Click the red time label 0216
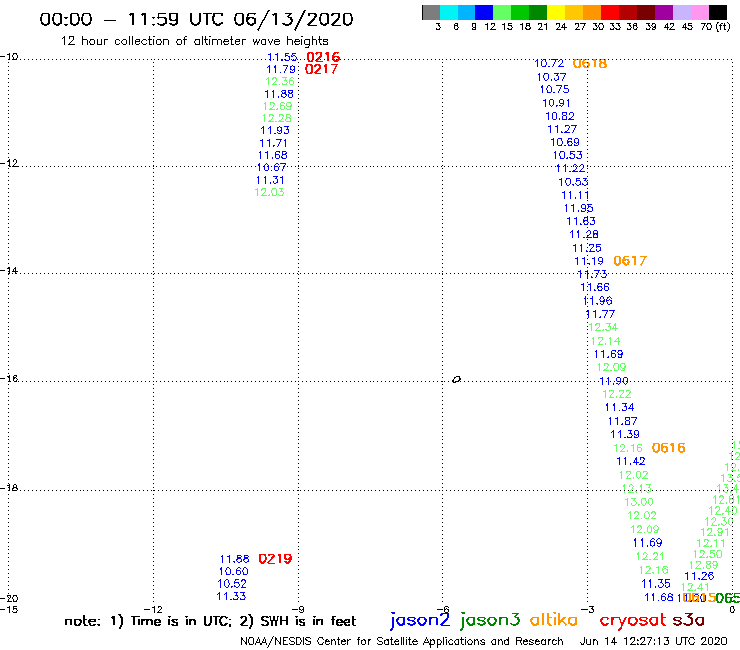Image resolution: width=740 pixels, height=650 pixels. [x=323, y=57]
